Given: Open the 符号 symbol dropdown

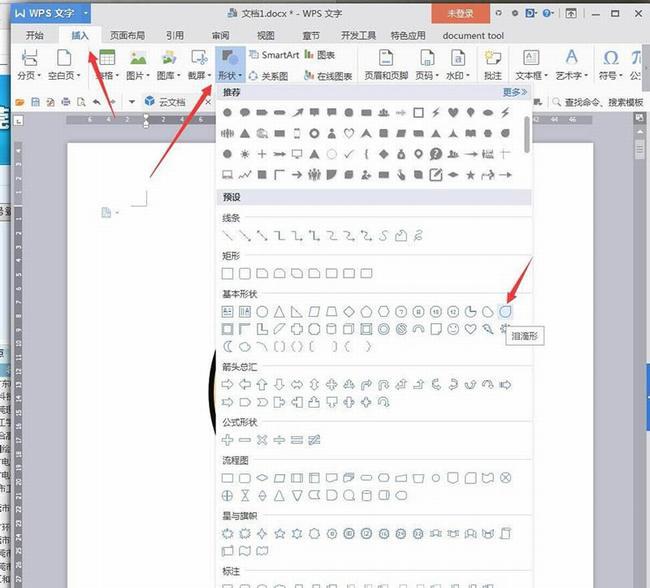Looking at the screenshot, I should click(611, 64).
